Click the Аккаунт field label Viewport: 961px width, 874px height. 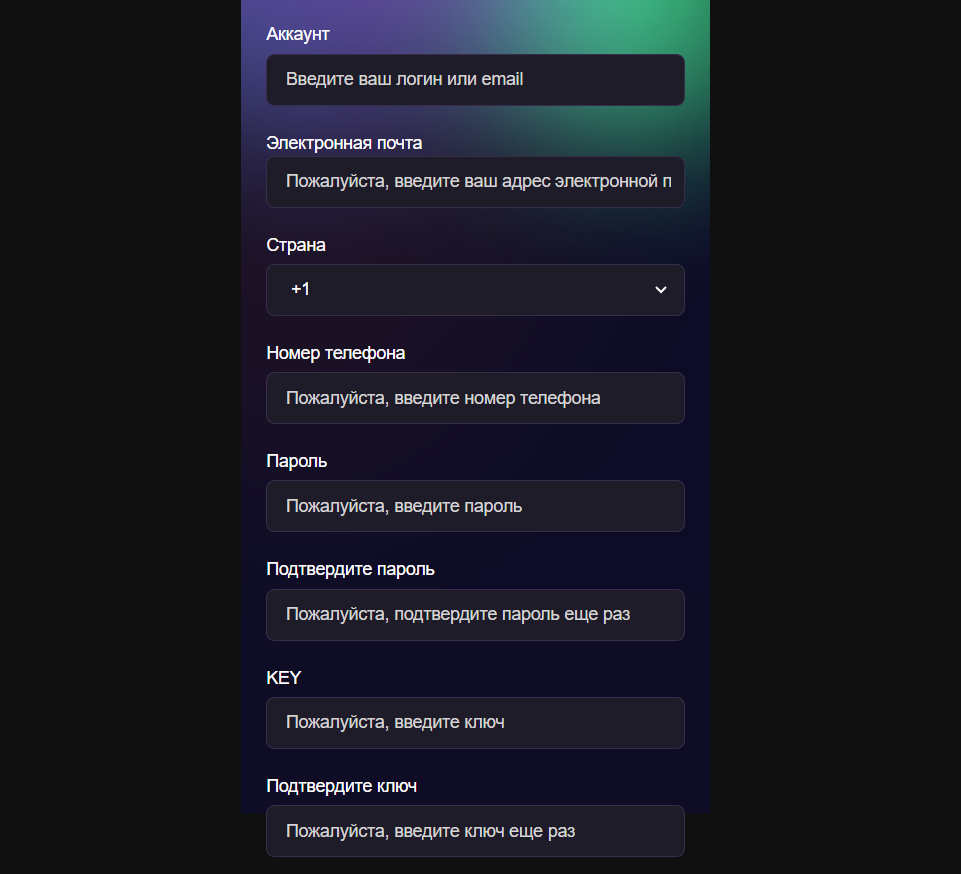pos(298,34)
